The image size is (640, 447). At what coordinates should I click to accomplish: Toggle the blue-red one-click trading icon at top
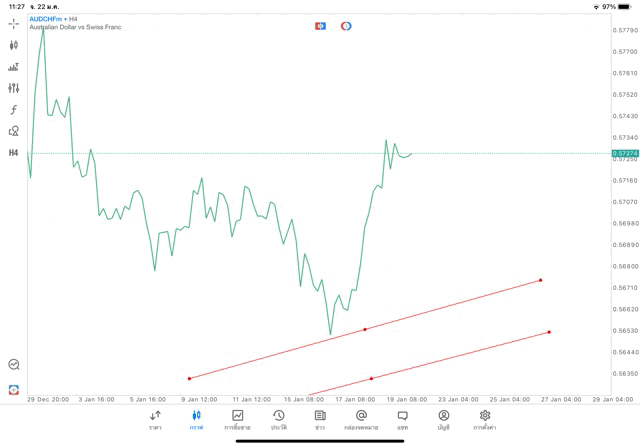[320, 25]
